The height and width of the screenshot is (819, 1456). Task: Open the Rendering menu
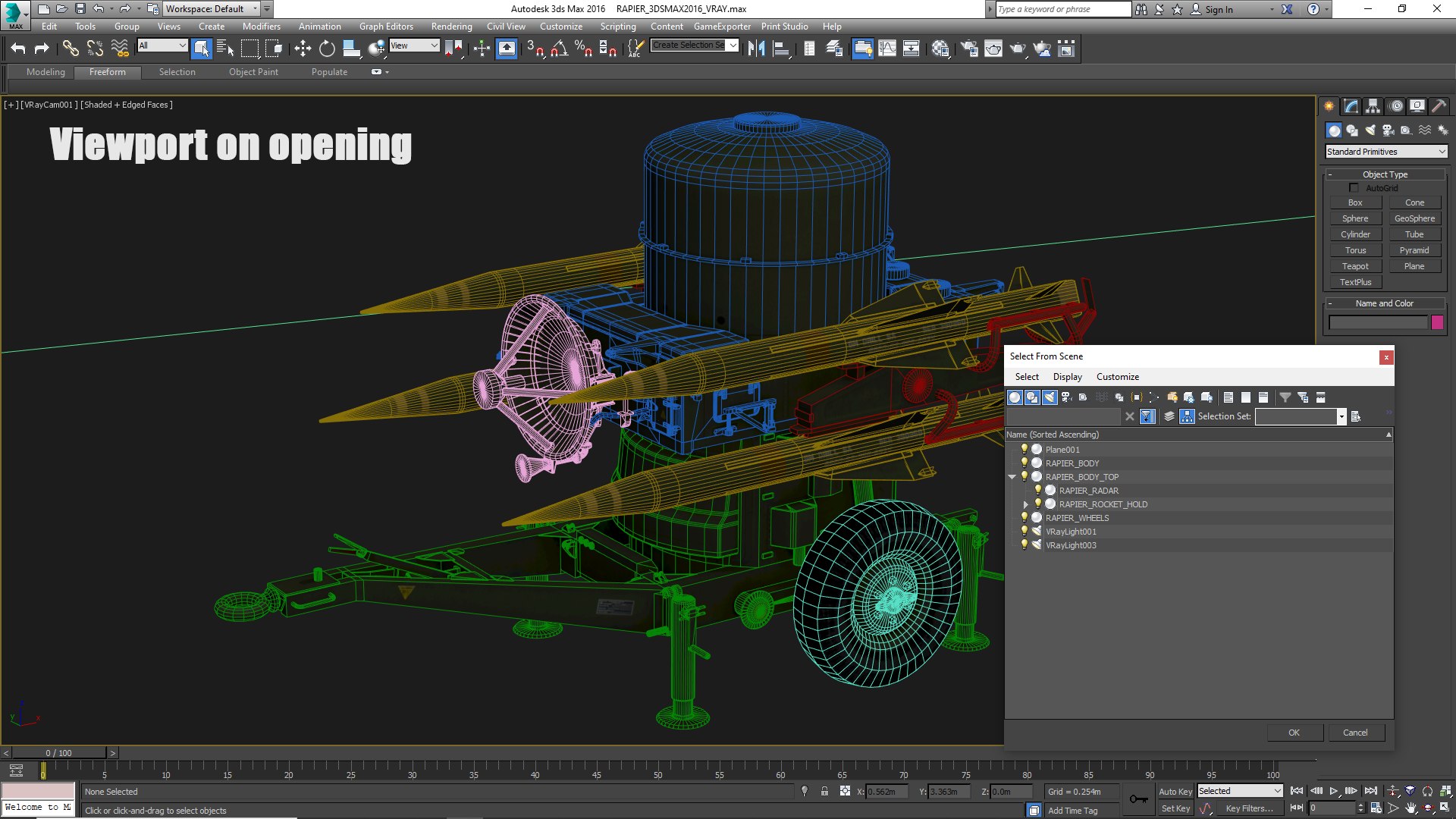point(451,26)
